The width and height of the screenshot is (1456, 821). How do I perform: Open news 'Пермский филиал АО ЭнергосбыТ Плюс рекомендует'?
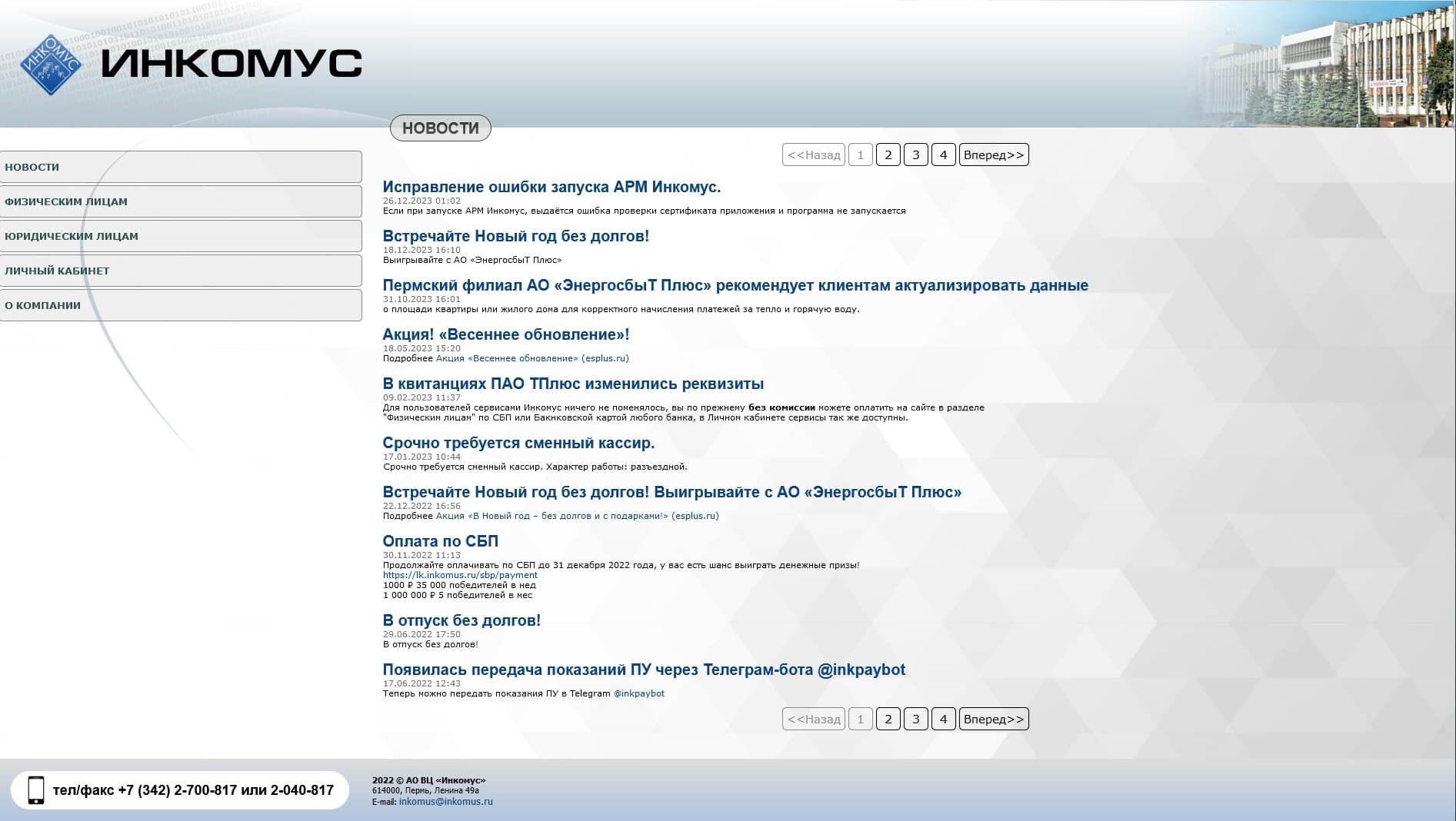[735, 285]
